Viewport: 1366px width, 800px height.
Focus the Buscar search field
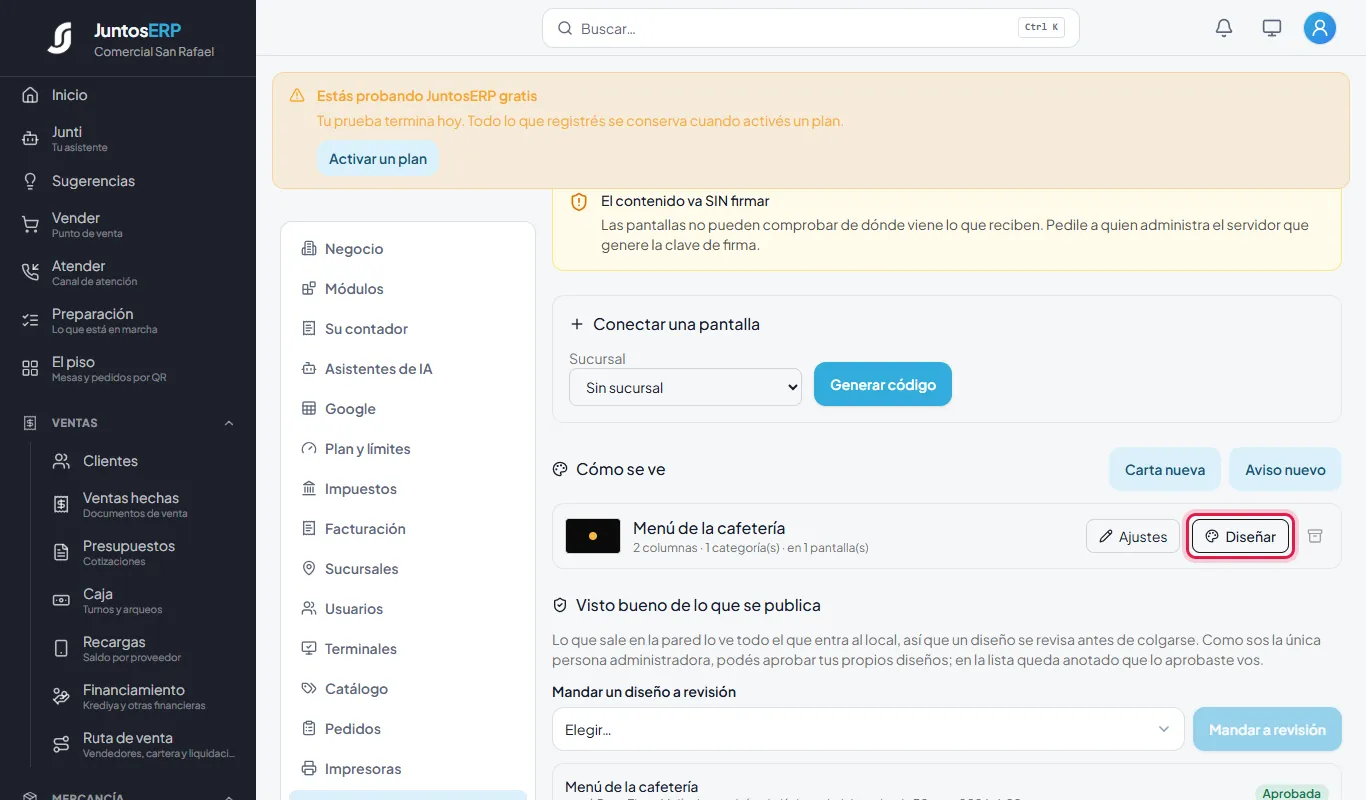pyautogui.click(x=811, y=28)
